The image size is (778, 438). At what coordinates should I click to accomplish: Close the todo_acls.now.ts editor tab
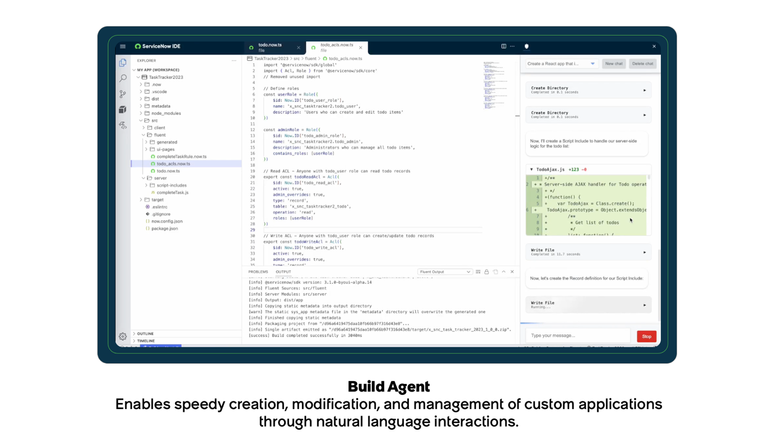click(x=361, y=48)
